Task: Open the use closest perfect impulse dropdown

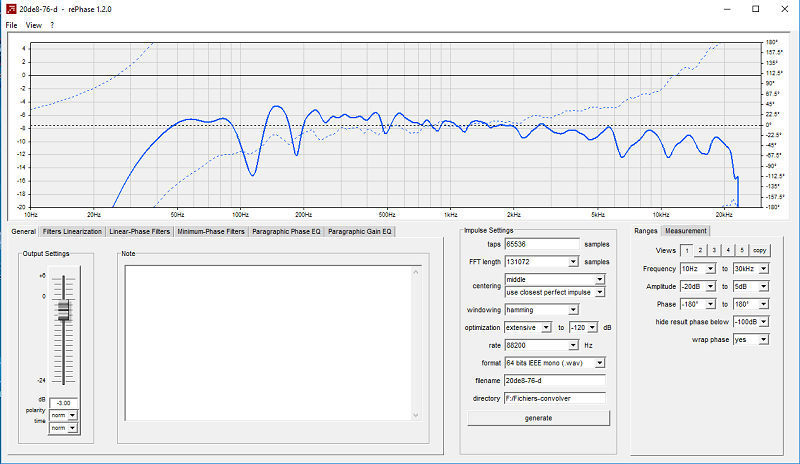Action: coord(555,292)
